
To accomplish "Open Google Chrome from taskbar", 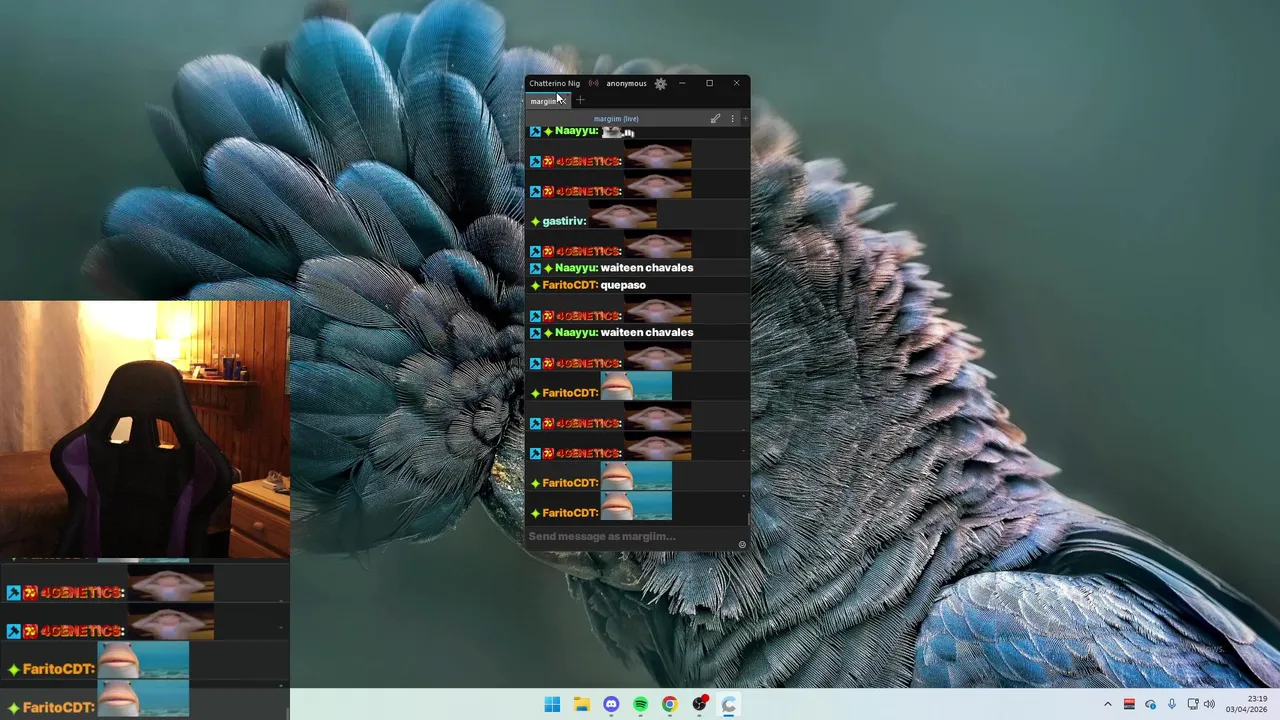I will (x=669, y=705).
